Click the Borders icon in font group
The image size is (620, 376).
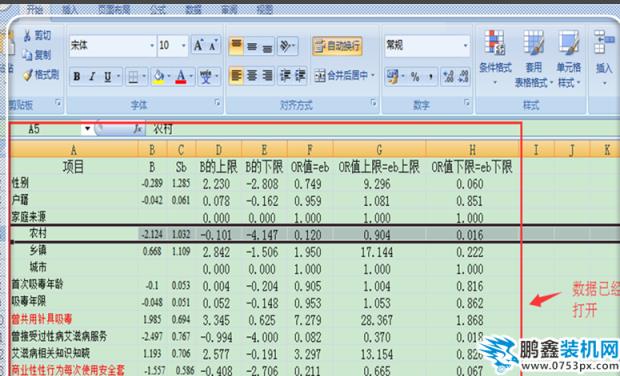point(133,76)
